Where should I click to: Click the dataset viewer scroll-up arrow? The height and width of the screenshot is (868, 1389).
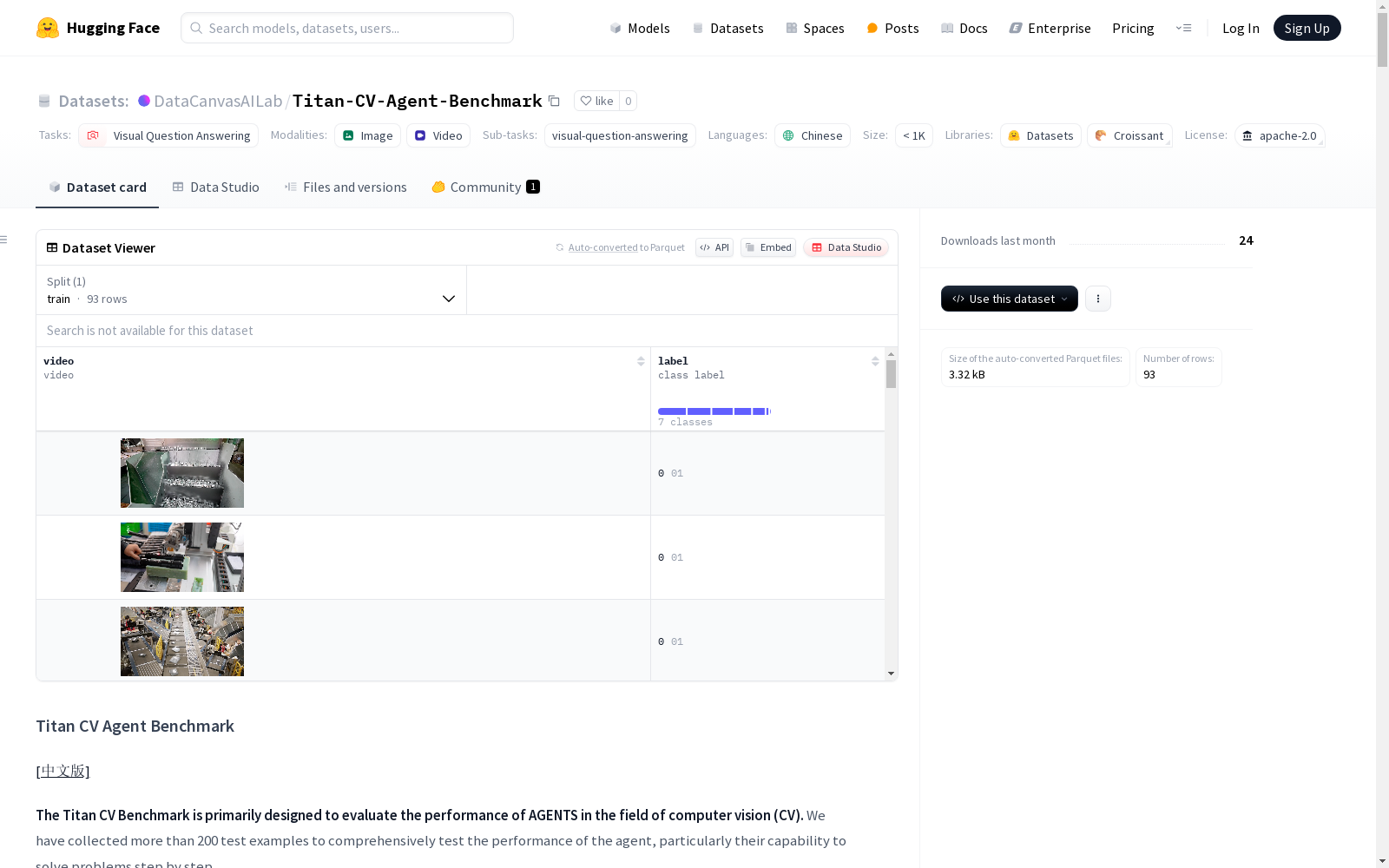coord(891,355)
